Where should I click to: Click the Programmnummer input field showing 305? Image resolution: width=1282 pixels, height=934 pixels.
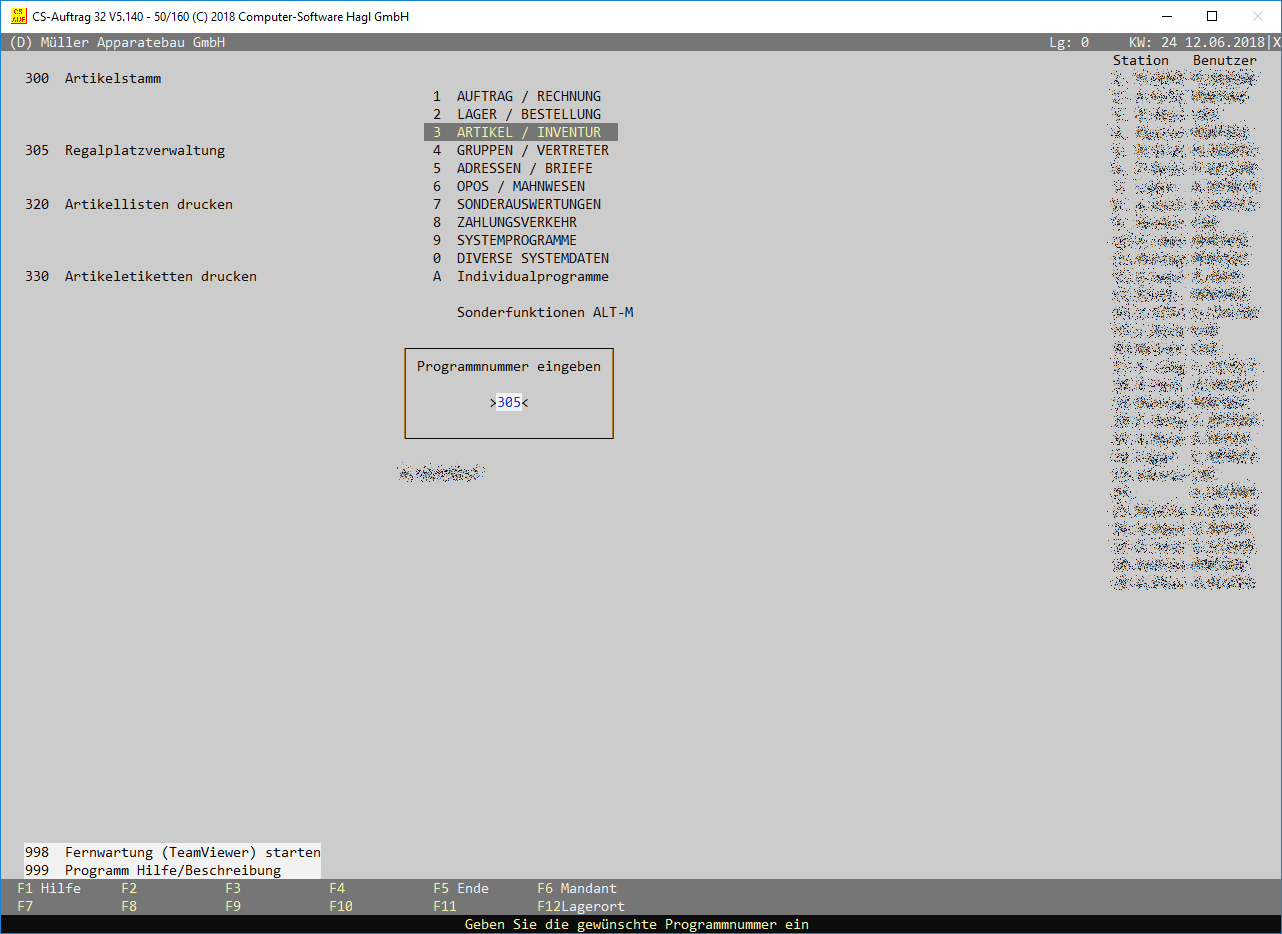click(x=509, y=402)
